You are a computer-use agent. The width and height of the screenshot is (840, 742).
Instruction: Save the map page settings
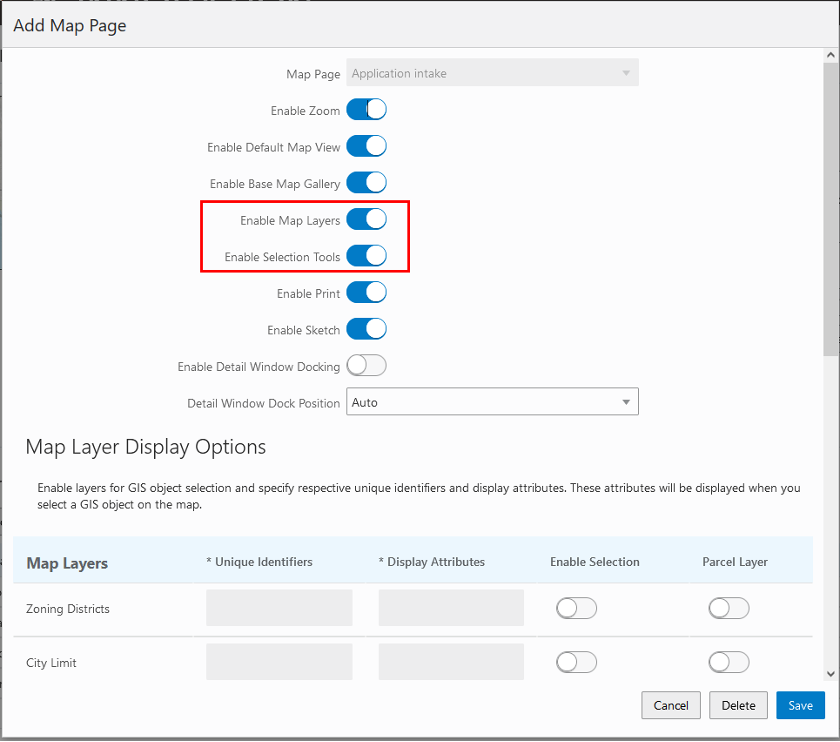pyautogui.click(x=800, y=706)
